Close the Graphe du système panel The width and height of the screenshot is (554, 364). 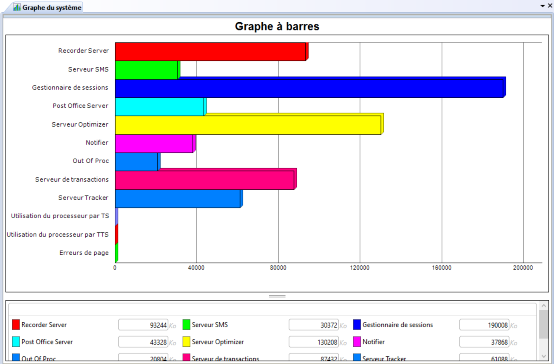[550, 6]
